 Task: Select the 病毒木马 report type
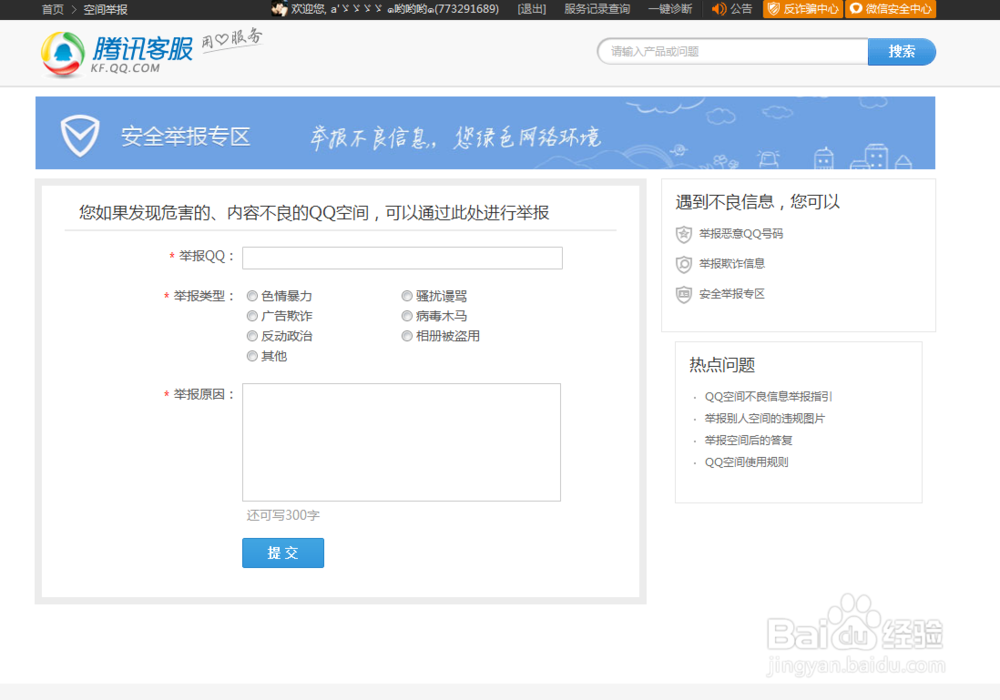click(407, 316)
